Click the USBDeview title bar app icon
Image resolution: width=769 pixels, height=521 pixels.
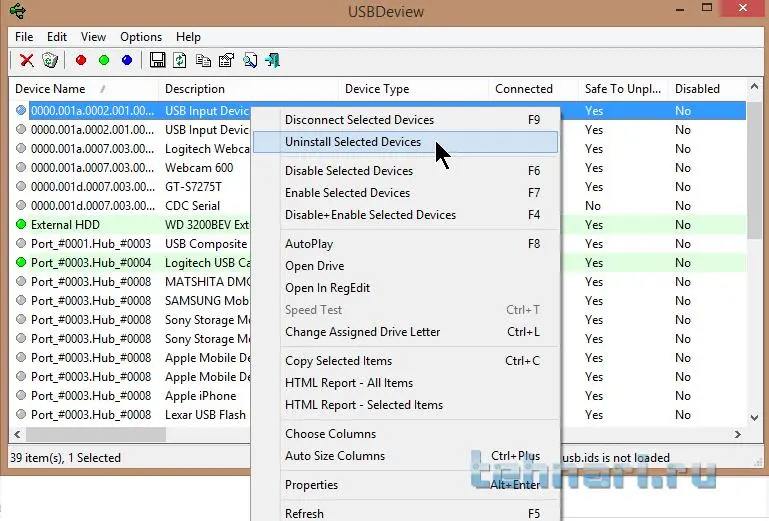[x=18, y=11]
